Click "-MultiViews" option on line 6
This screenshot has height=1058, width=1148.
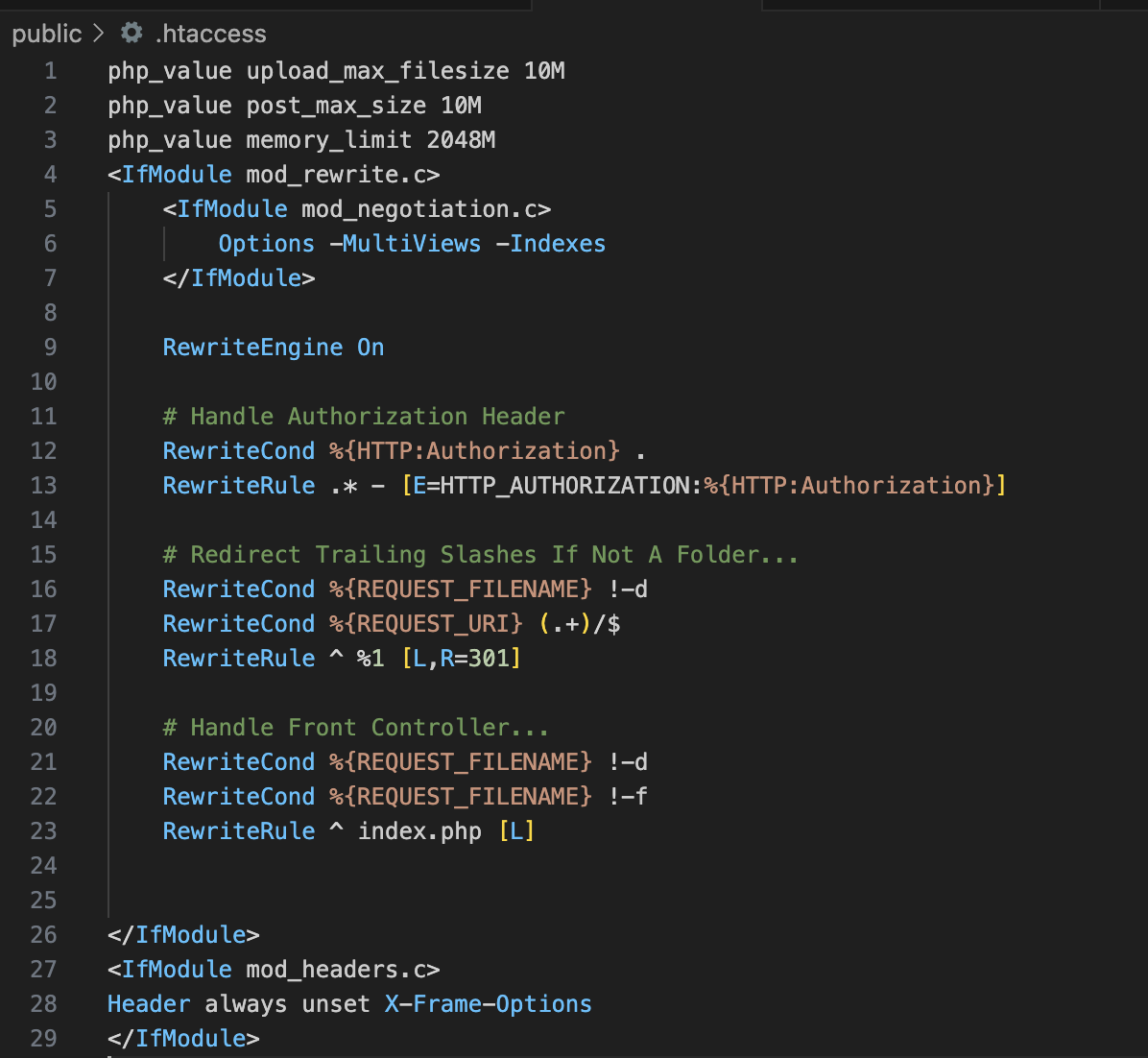[x=405, y=243]
